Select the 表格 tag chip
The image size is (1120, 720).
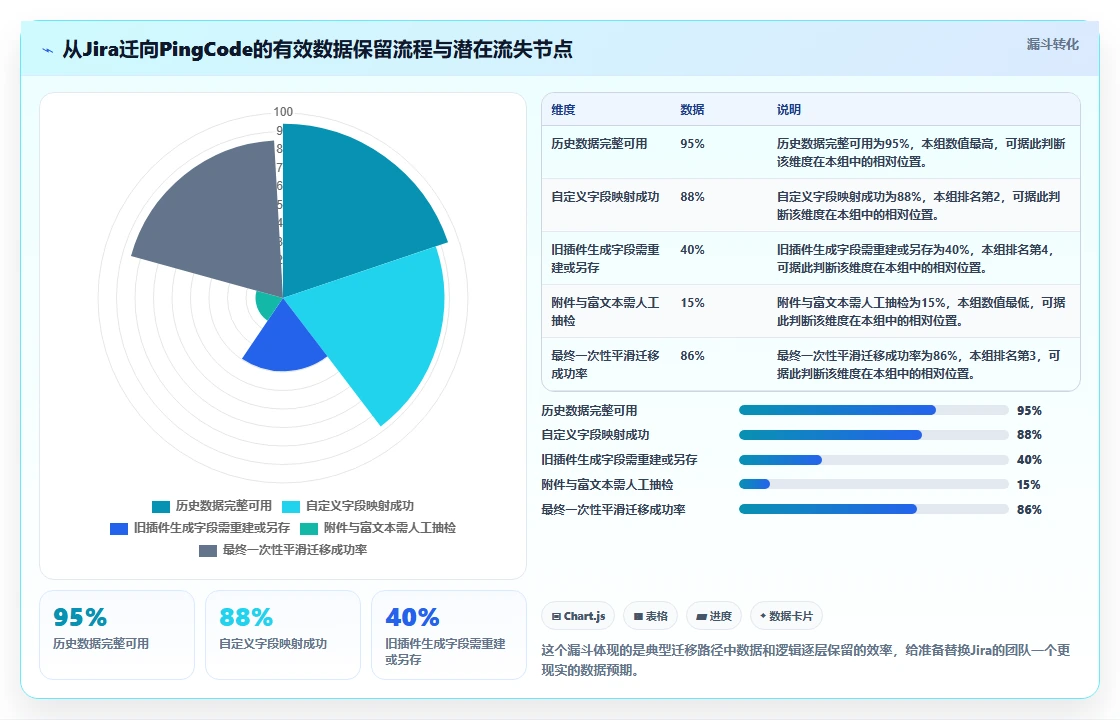click(x=650, y=616)
